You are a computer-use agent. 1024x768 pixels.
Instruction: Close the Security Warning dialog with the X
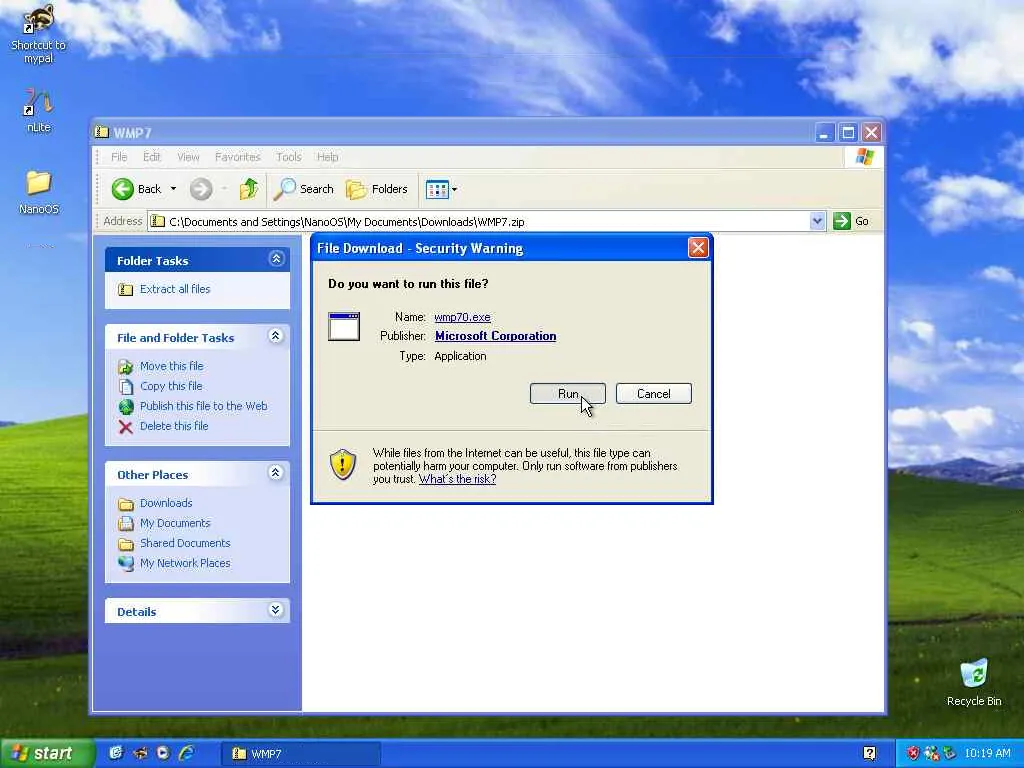698,248
